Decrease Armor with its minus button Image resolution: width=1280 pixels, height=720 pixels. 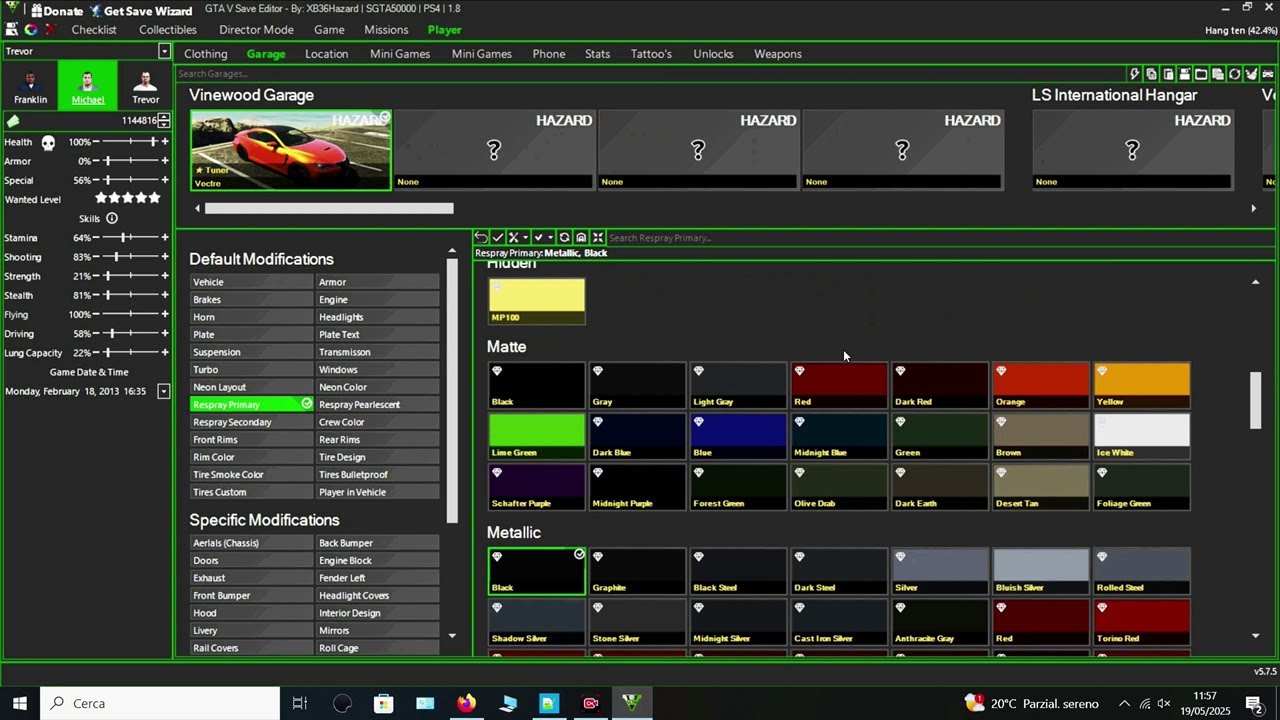coord(98,161)
